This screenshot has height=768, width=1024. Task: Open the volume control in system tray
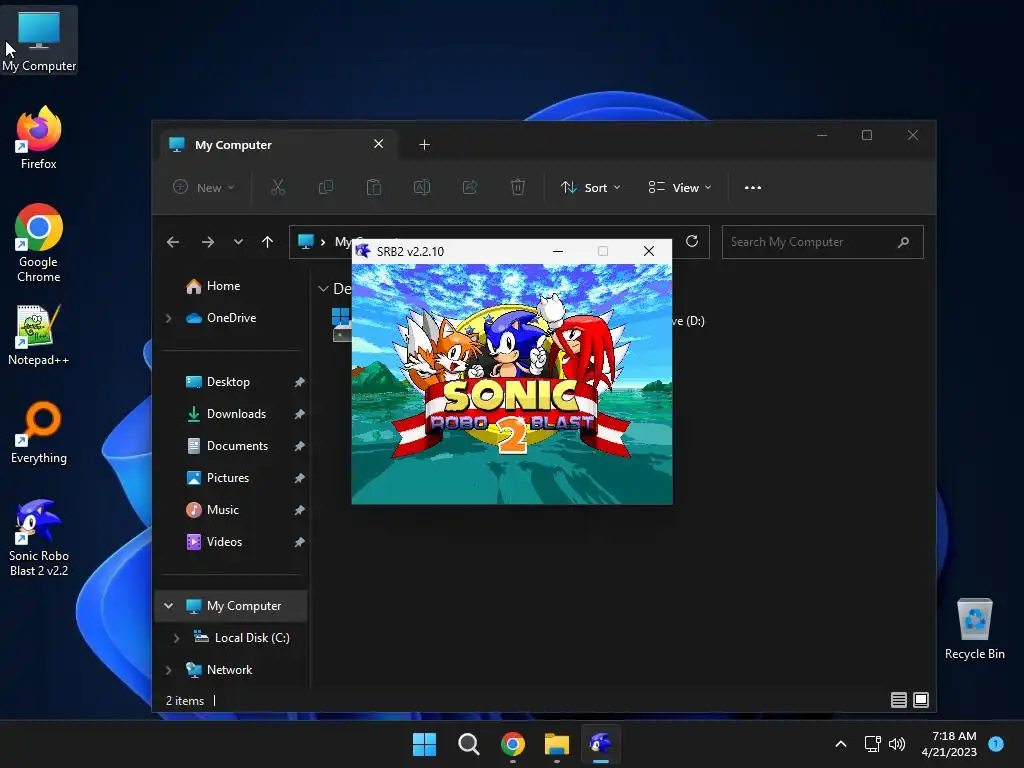point(897,744)
